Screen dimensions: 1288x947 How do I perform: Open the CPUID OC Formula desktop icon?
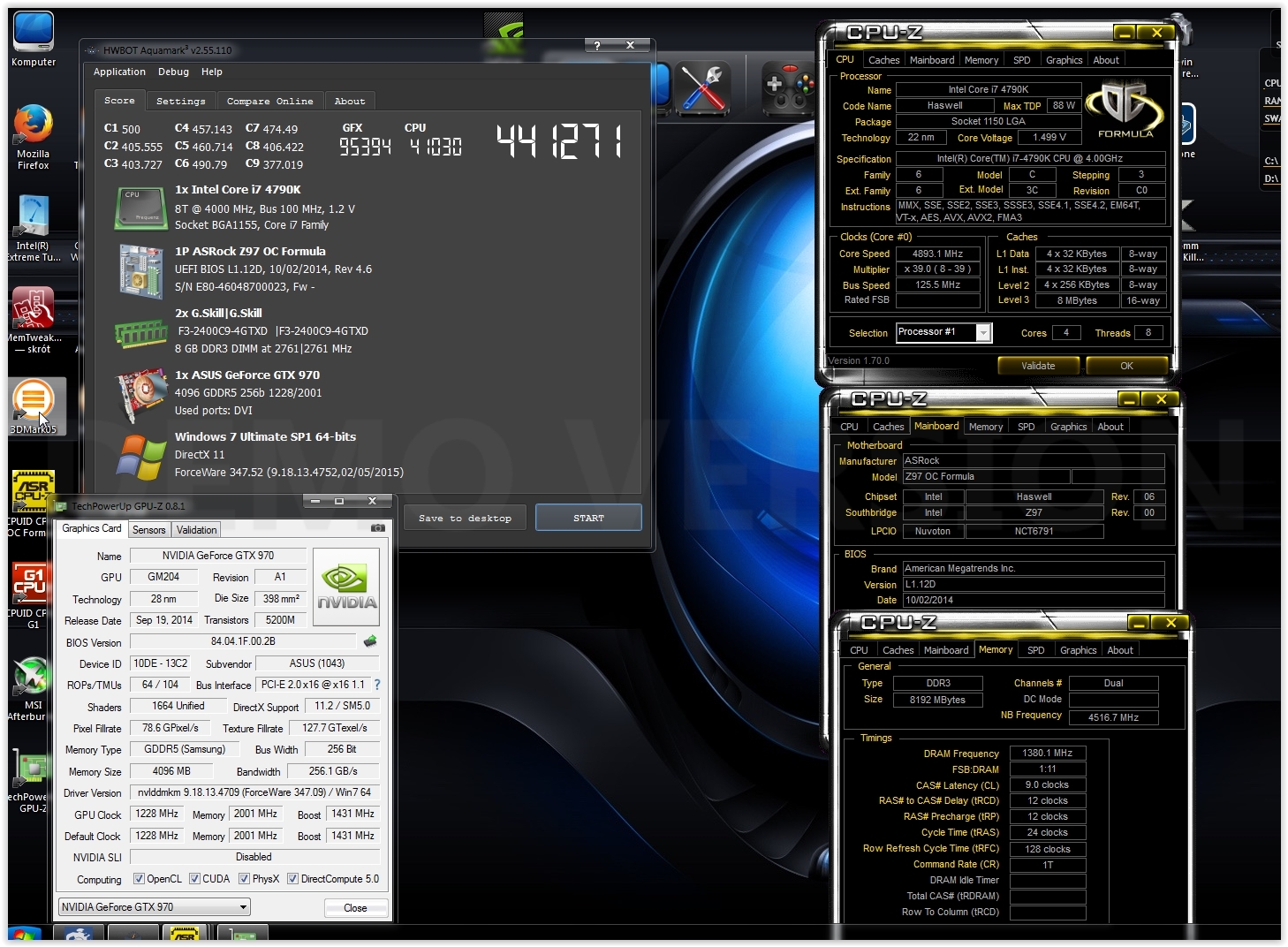pyautogui.click(x=32, y=504)
